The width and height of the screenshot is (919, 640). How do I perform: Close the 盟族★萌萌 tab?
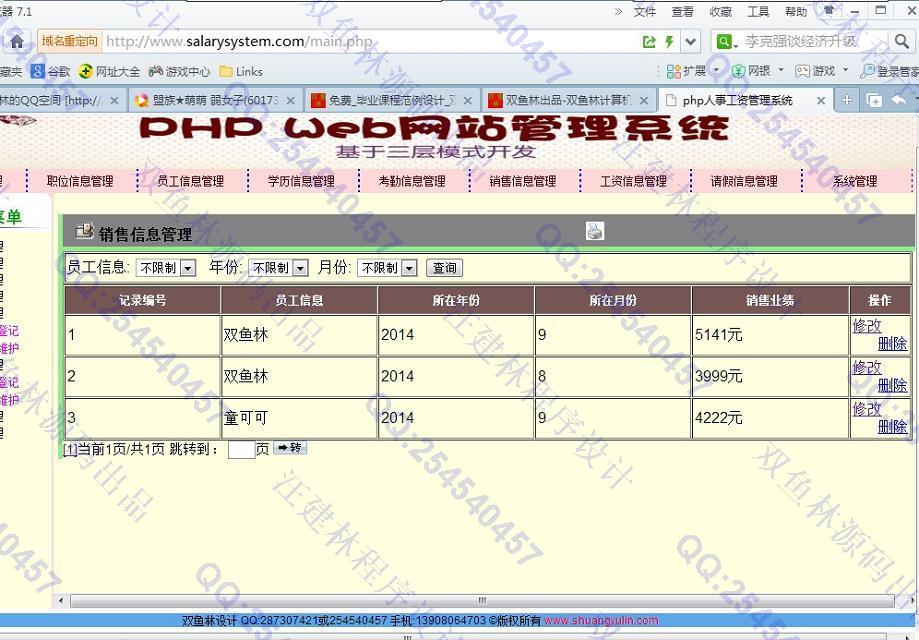pyautogui.click(x=290, y=101)
